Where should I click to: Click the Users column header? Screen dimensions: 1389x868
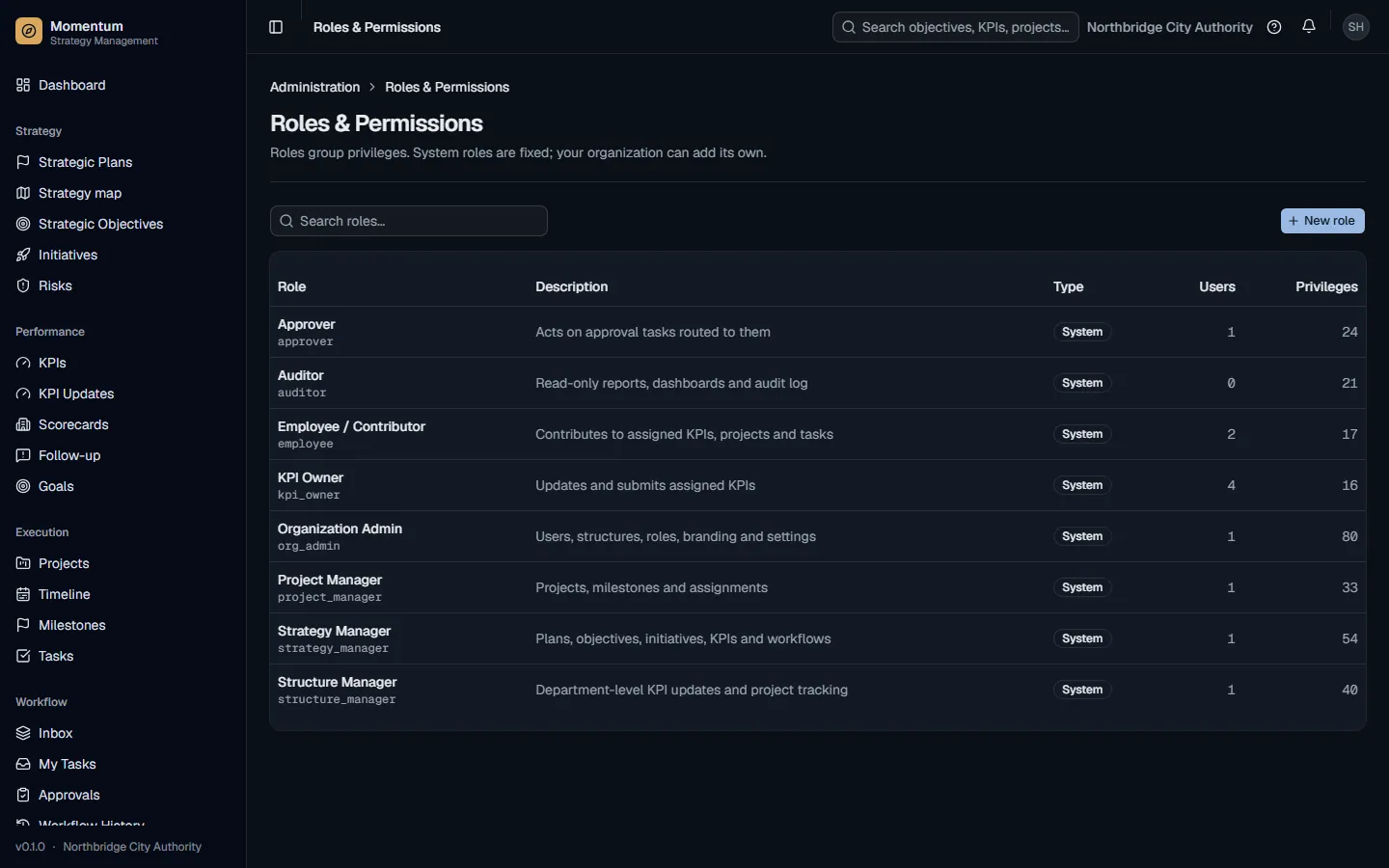pyautogui.click(x=1216, y=286)
